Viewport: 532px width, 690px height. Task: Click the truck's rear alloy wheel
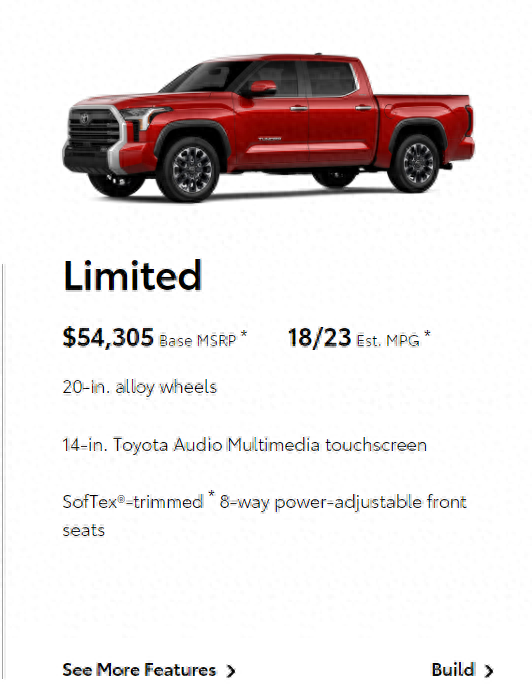[x=415, y=163]
